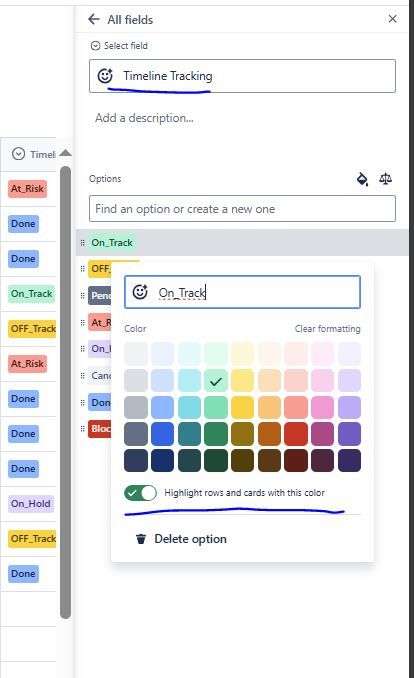Click drag handle of red Bloc option
Image resolution: width=414 pixels, height=678 pixels.
(82, 429)
